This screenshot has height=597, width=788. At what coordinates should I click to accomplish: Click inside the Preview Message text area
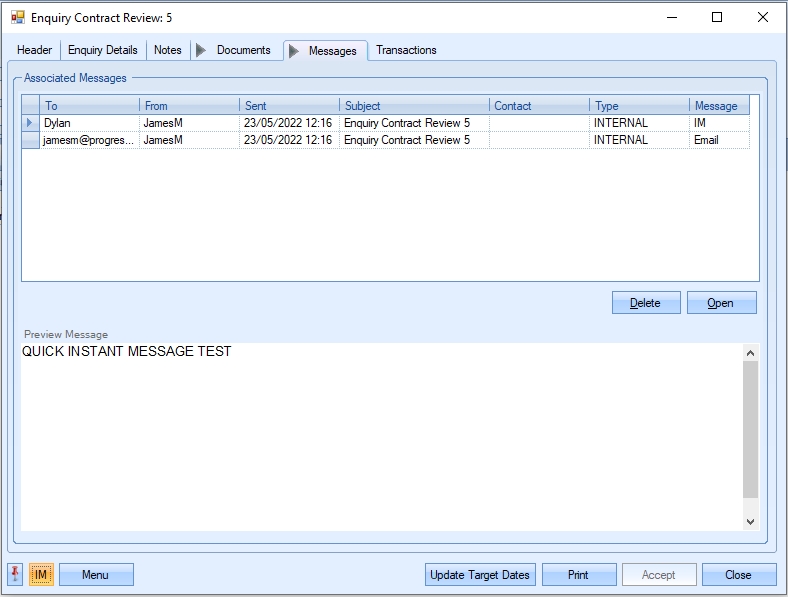pos(382,437)
